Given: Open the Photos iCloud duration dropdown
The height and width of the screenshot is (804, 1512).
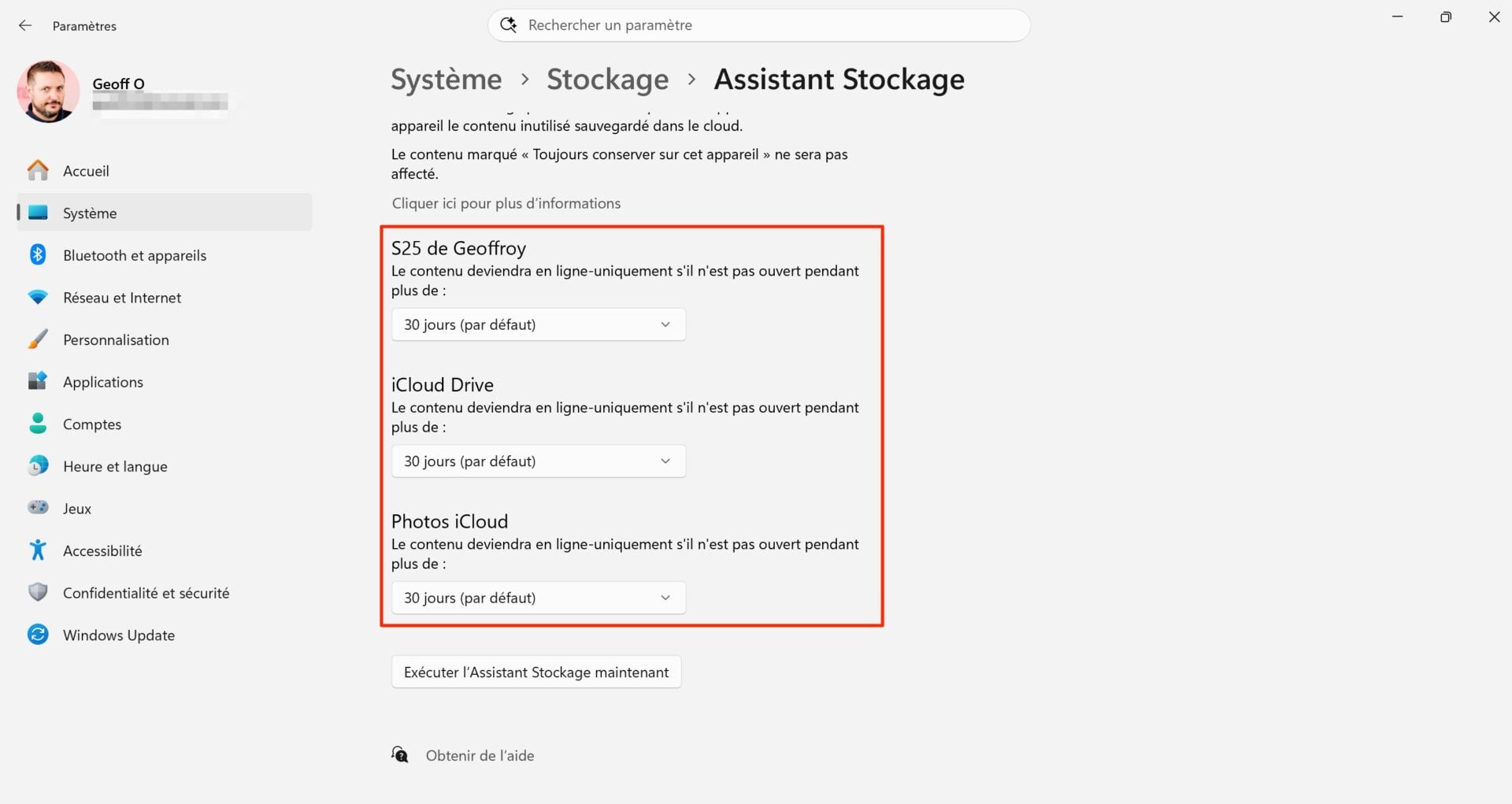Looking at the screenshot, I should coord(538,598).
